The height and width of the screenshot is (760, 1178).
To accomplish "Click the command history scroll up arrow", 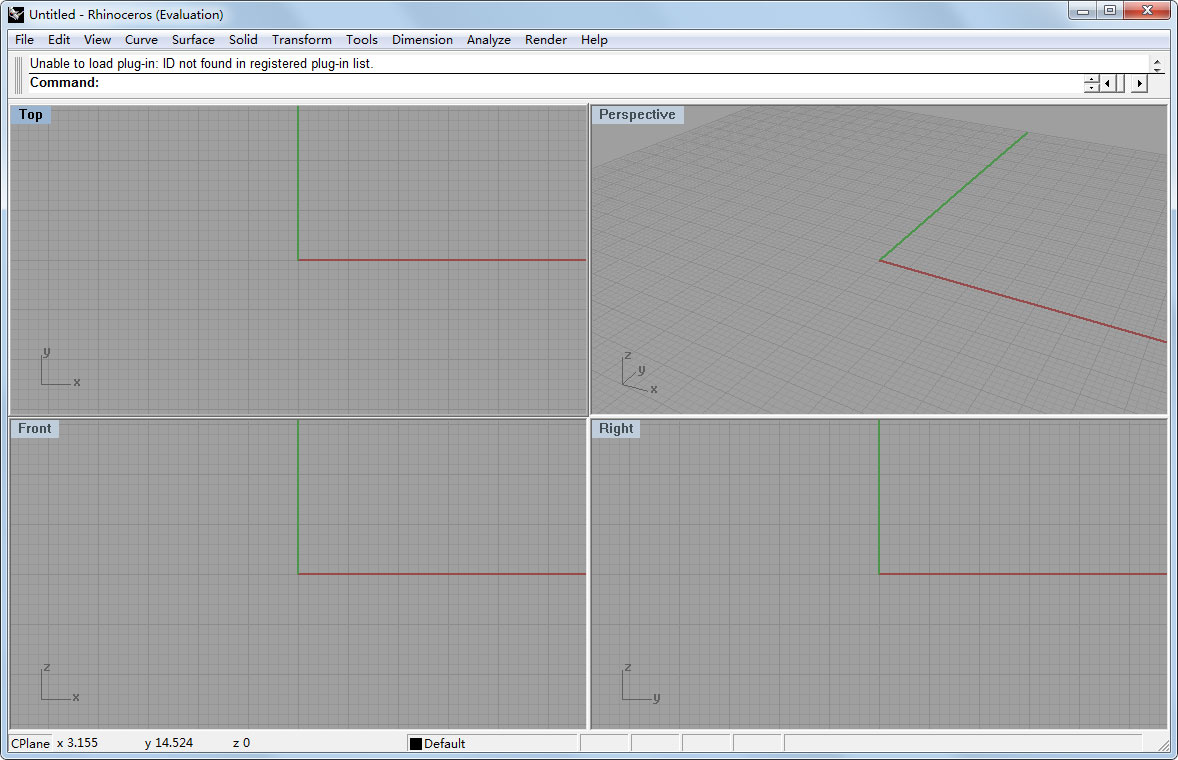I will pos(1157,62).
